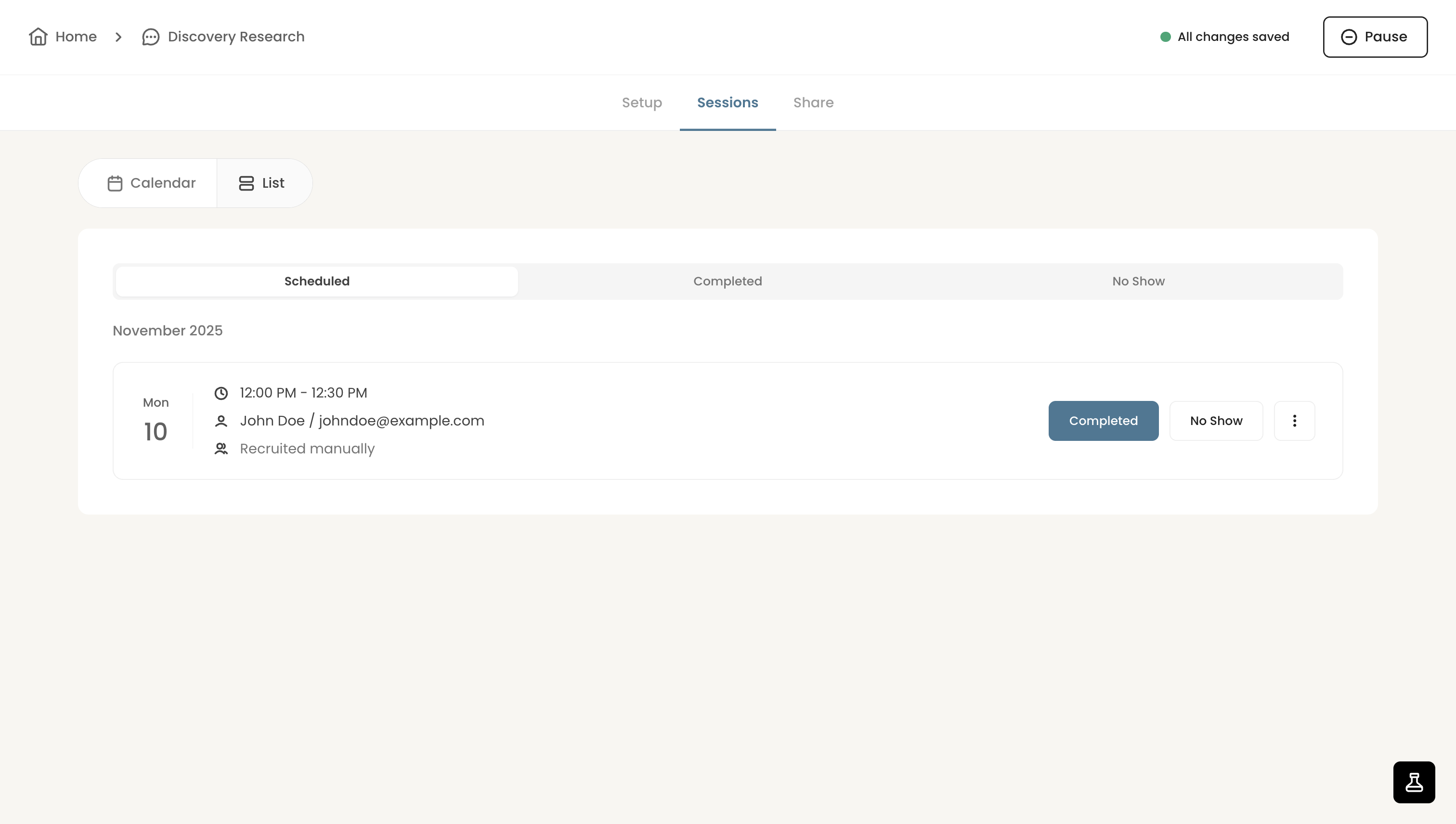Click the "Recruited manually" text

tap(307, 449)
